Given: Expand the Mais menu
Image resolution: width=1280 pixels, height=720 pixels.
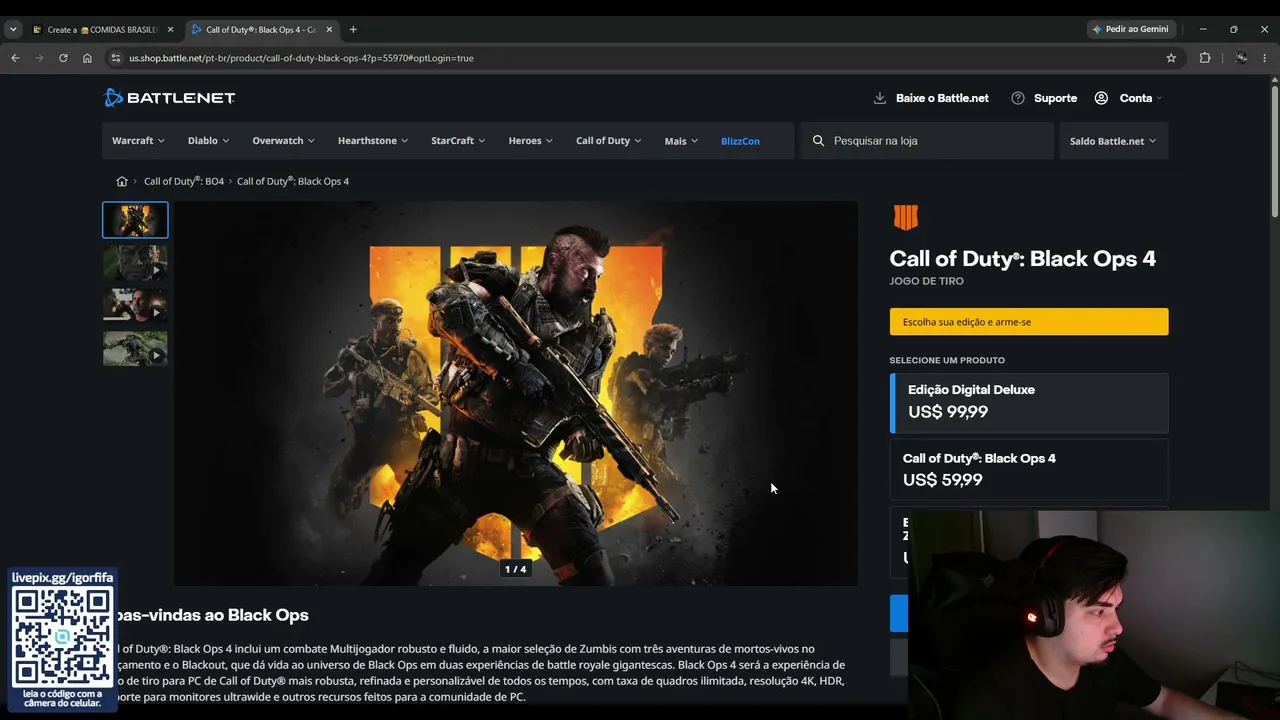Looking at the screenshot, I should pos(681,141).
